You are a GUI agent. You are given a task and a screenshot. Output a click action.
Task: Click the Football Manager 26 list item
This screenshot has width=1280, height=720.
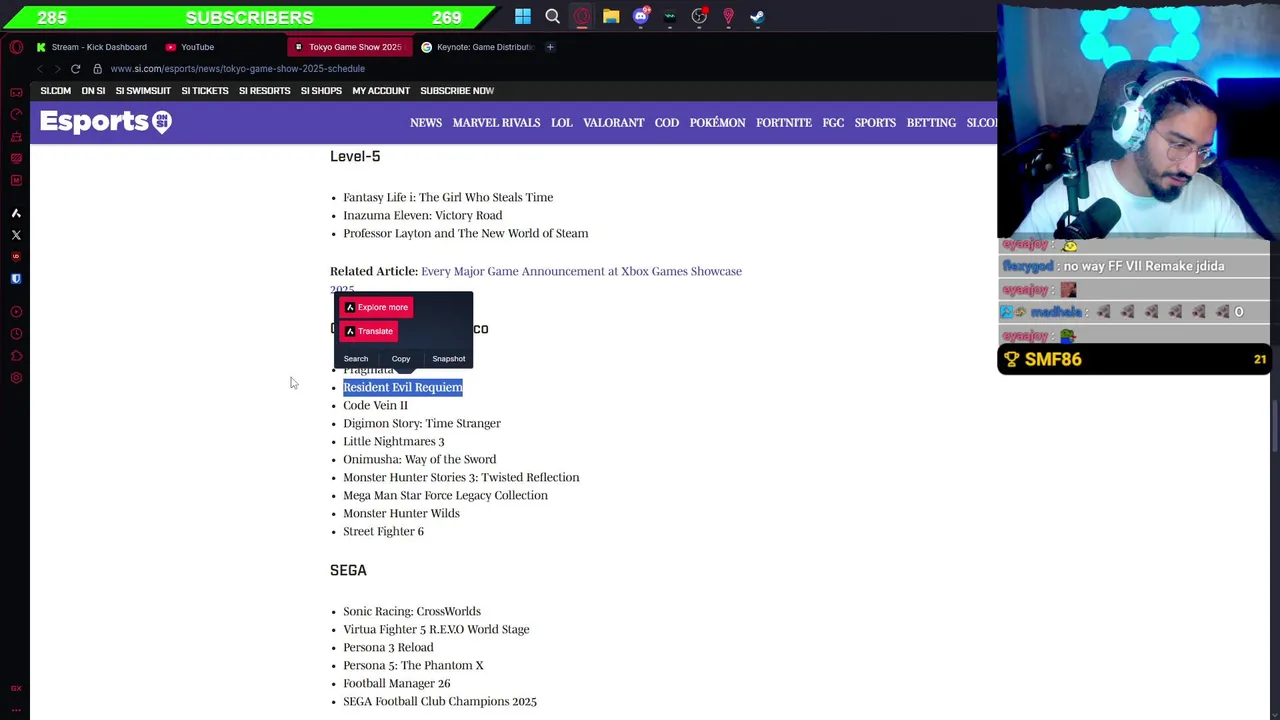pyautogui.click(x=396, y=683)
